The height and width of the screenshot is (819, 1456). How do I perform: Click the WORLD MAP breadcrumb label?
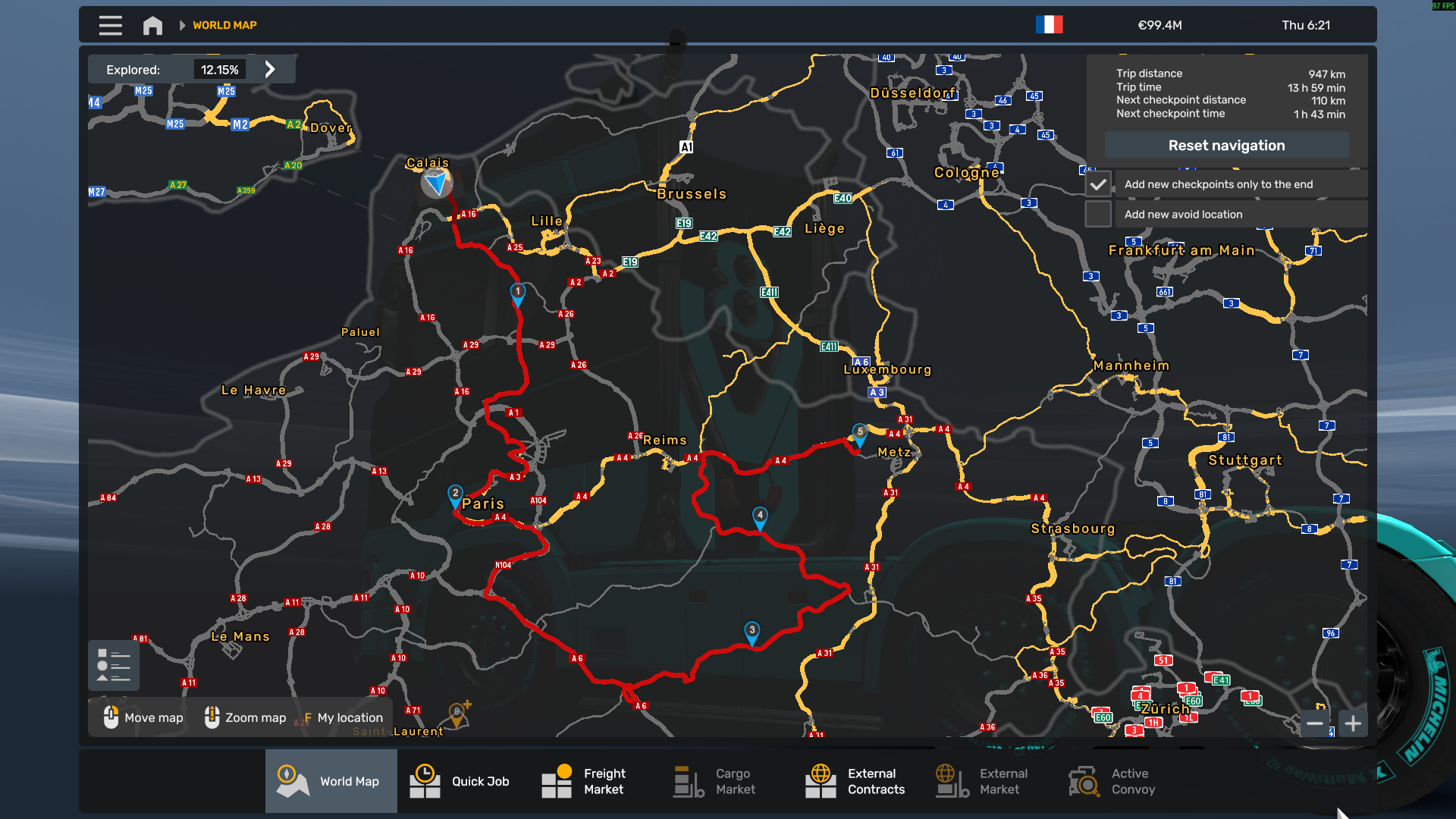[224, 25]
